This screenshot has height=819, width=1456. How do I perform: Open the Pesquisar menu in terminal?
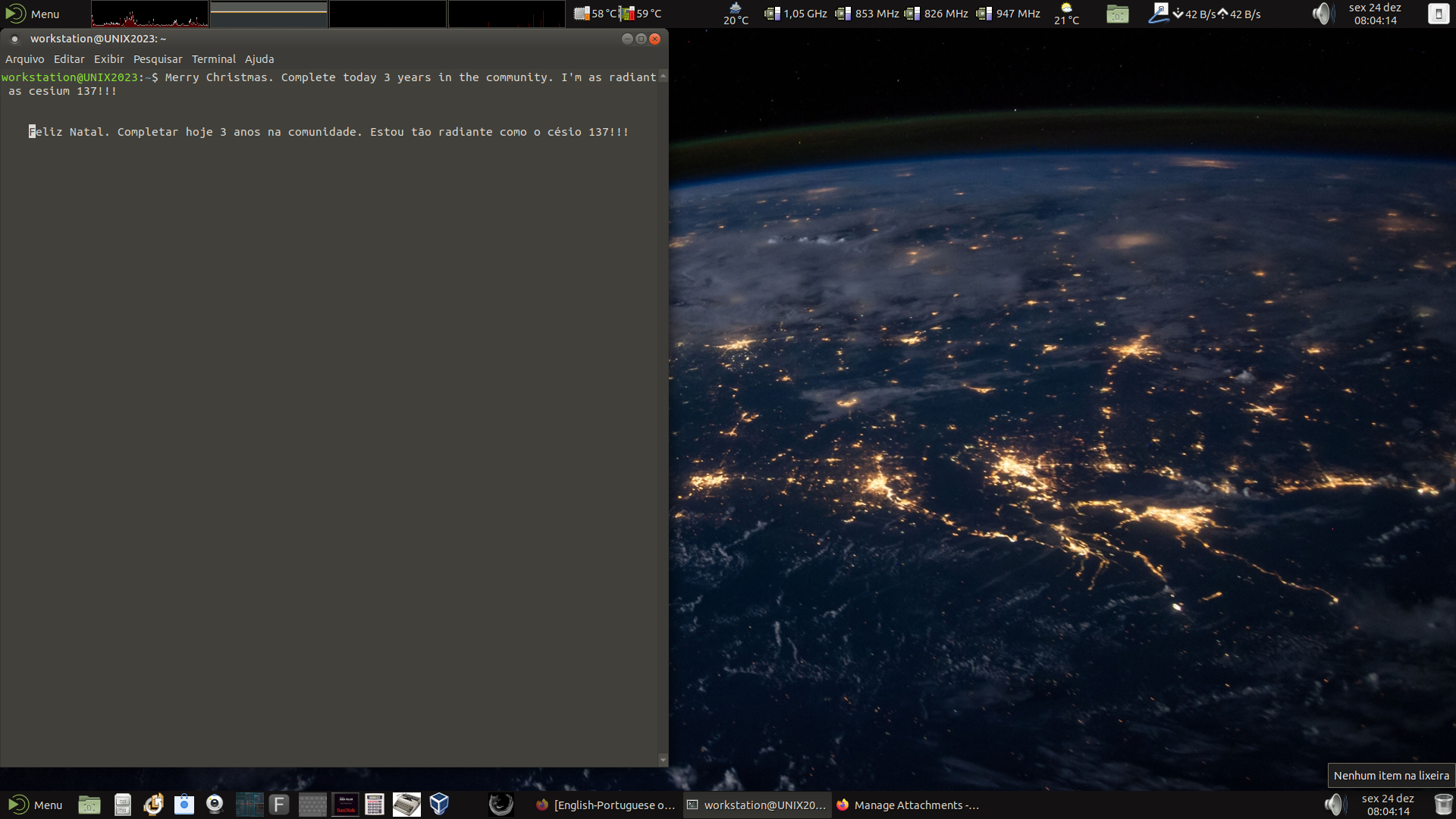158,59
